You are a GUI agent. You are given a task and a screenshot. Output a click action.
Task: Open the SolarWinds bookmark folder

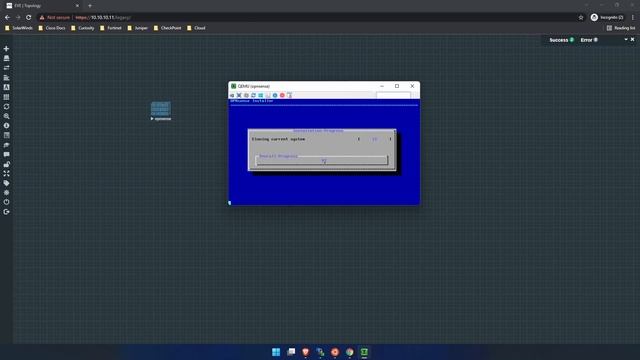[x=19, y=28]
